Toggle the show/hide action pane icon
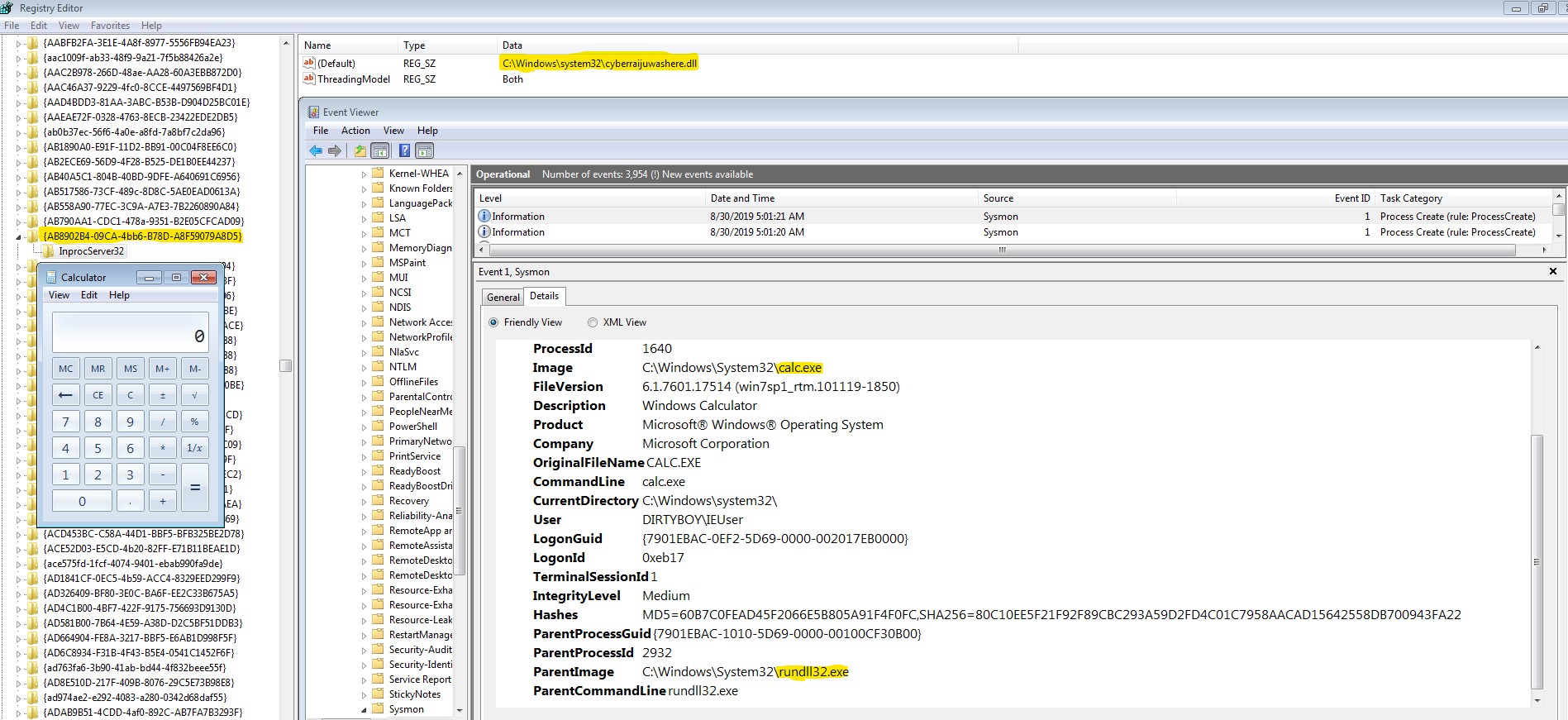Viewport: 1568px width, 720px height. (x=424, y=150)
